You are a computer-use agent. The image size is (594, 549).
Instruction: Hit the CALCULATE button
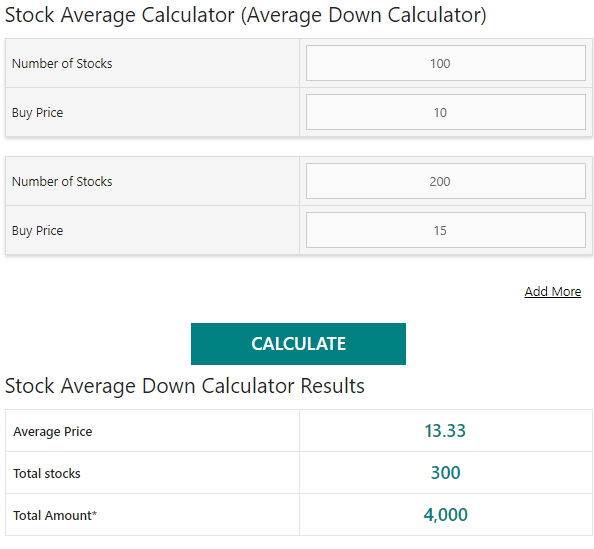pyautogui.click(x=298, y=344)
